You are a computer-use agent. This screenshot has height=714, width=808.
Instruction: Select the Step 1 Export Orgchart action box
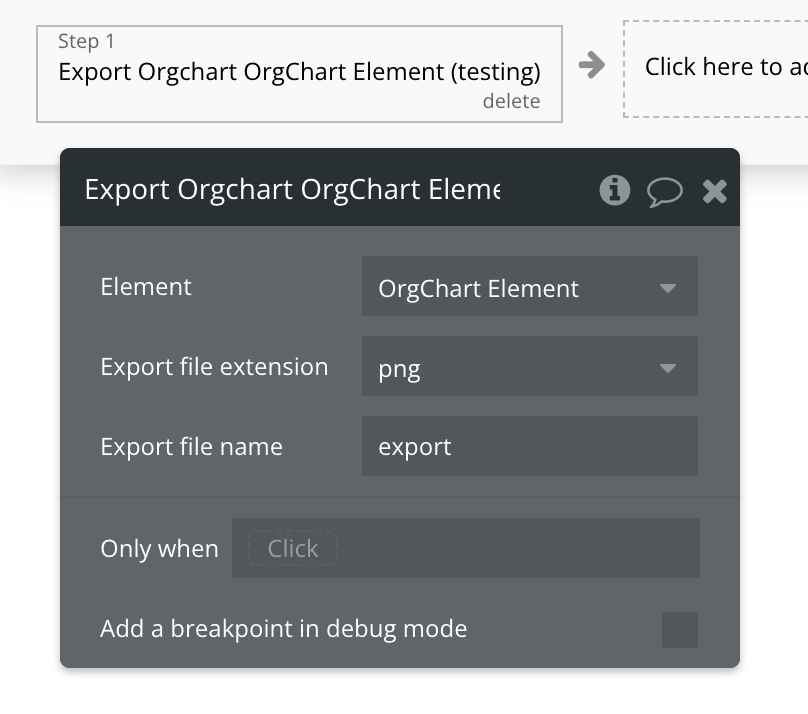click(299, 74)
